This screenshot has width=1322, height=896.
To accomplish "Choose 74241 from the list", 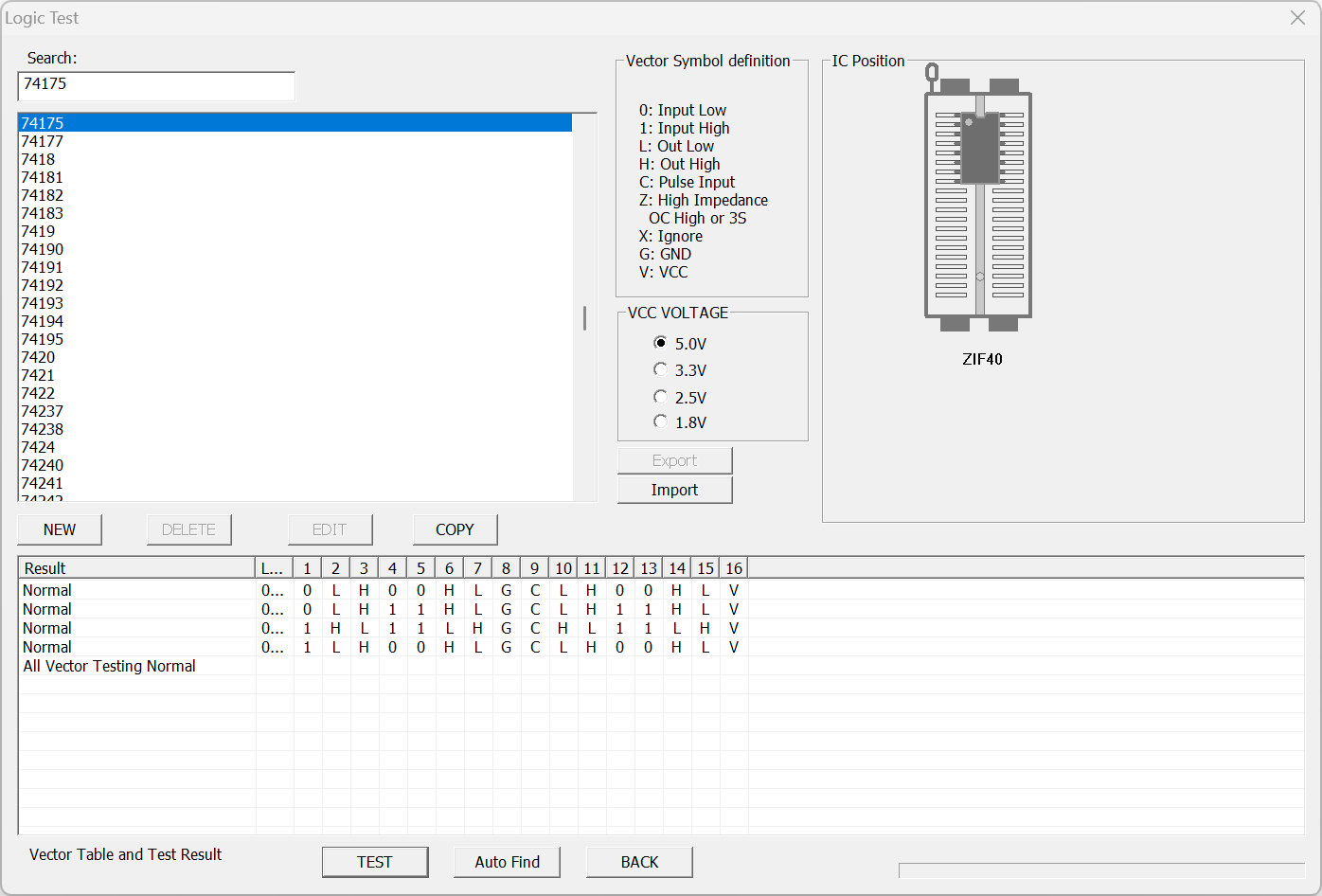I will click(295, 483).
